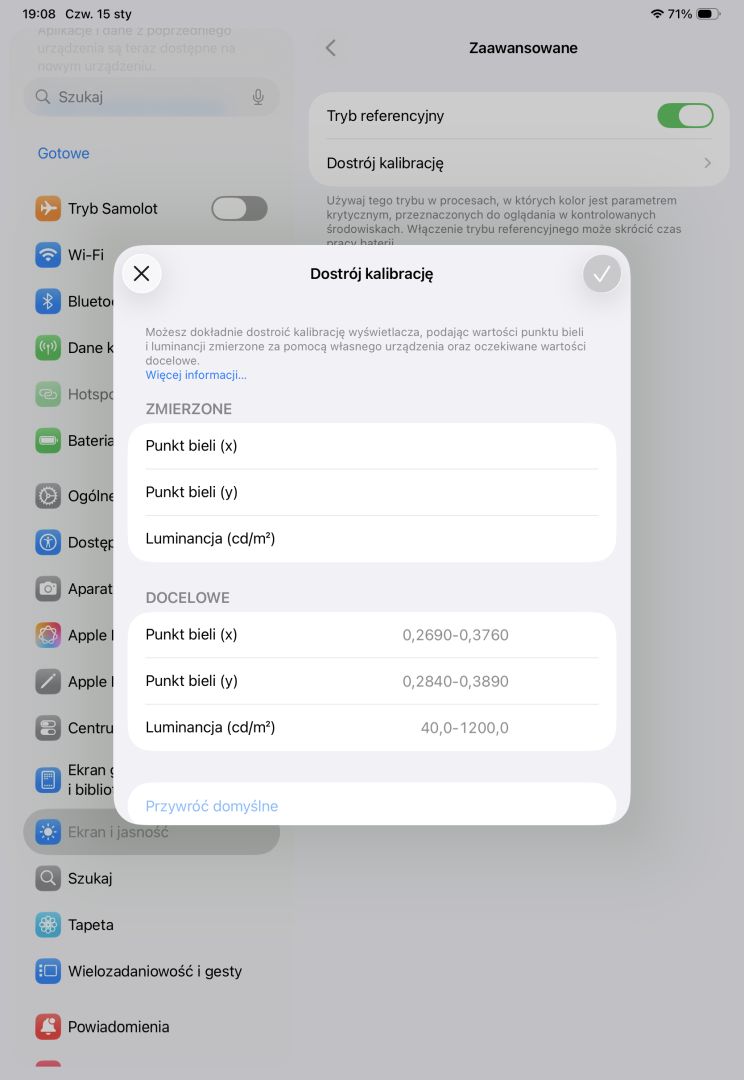Select Ekran i jasność in sidebar

pyautogui.click(x=151, y=832)
